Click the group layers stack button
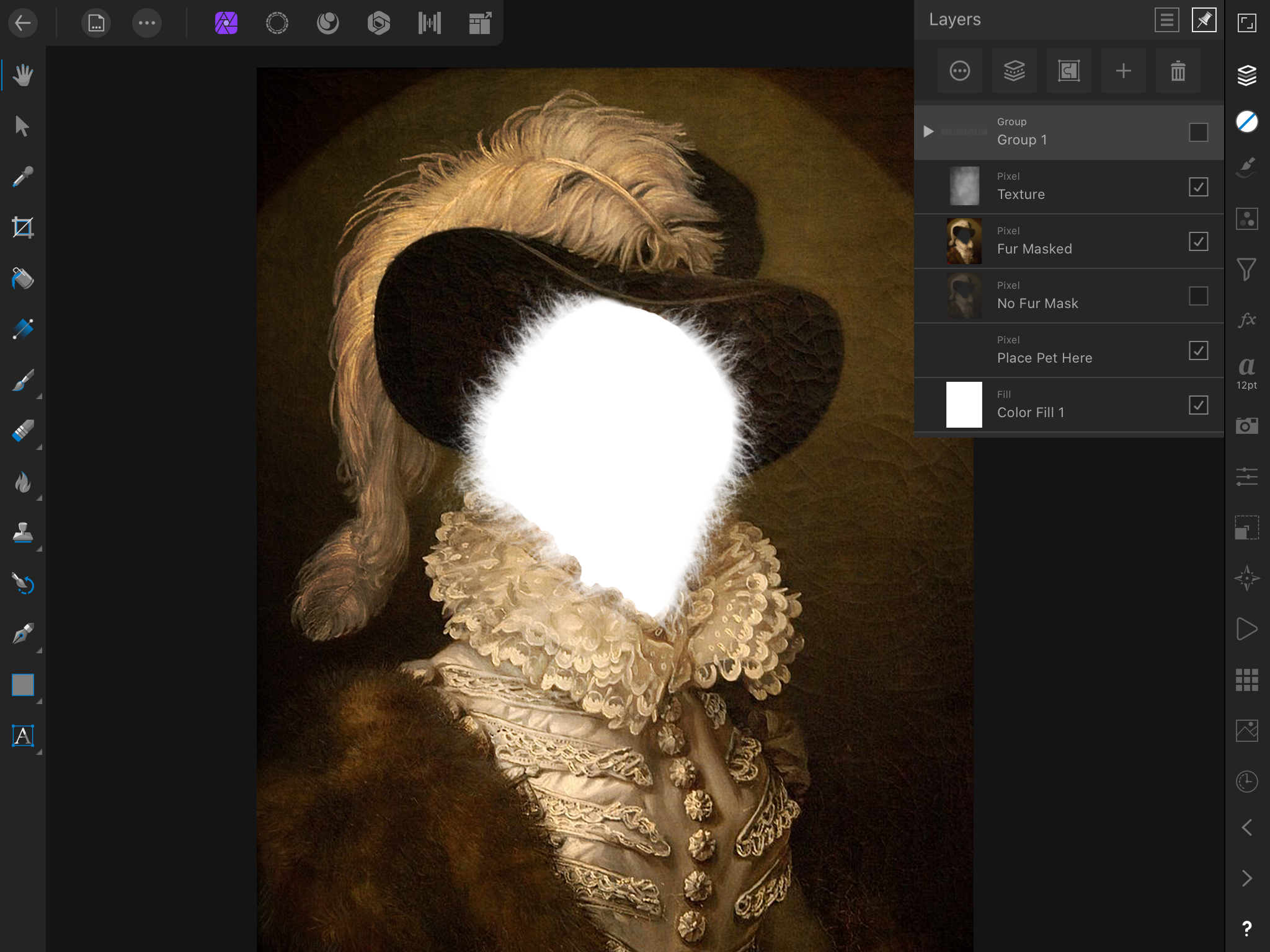 (x=1015, y=71)
